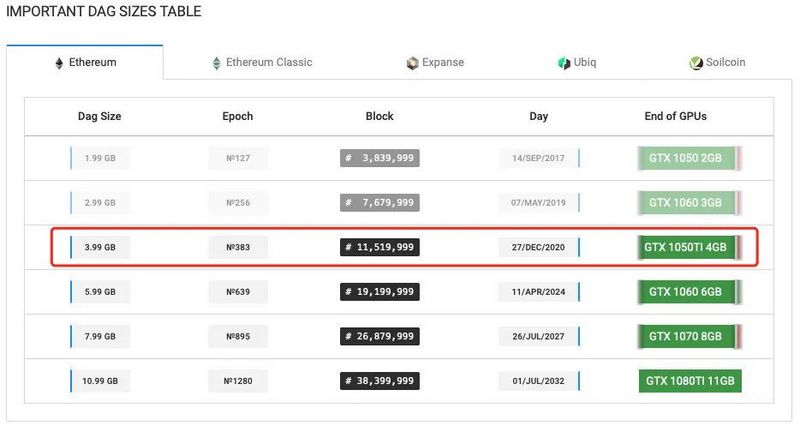Click the Expanse cube icon
This screenshot has width=800, height=426.
tap(412, 63)
